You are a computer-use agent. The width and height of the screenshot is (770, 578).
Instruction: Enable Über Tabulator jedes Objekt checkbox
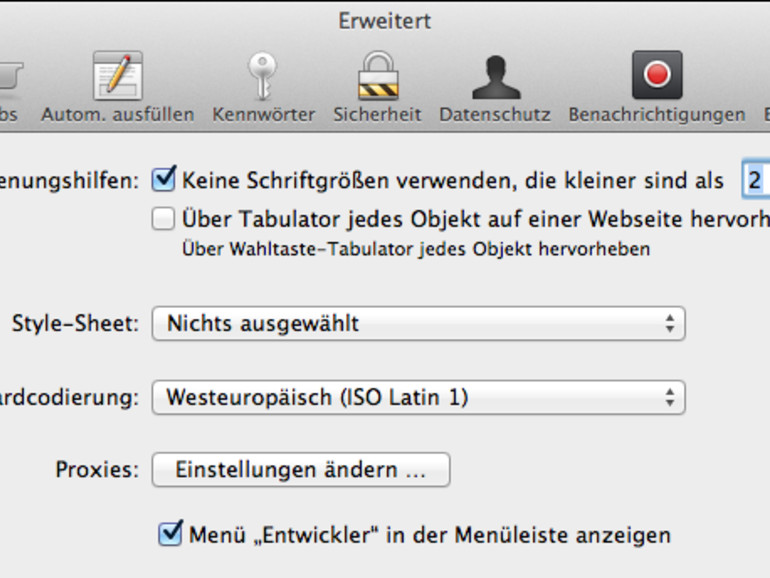[163, 219]
